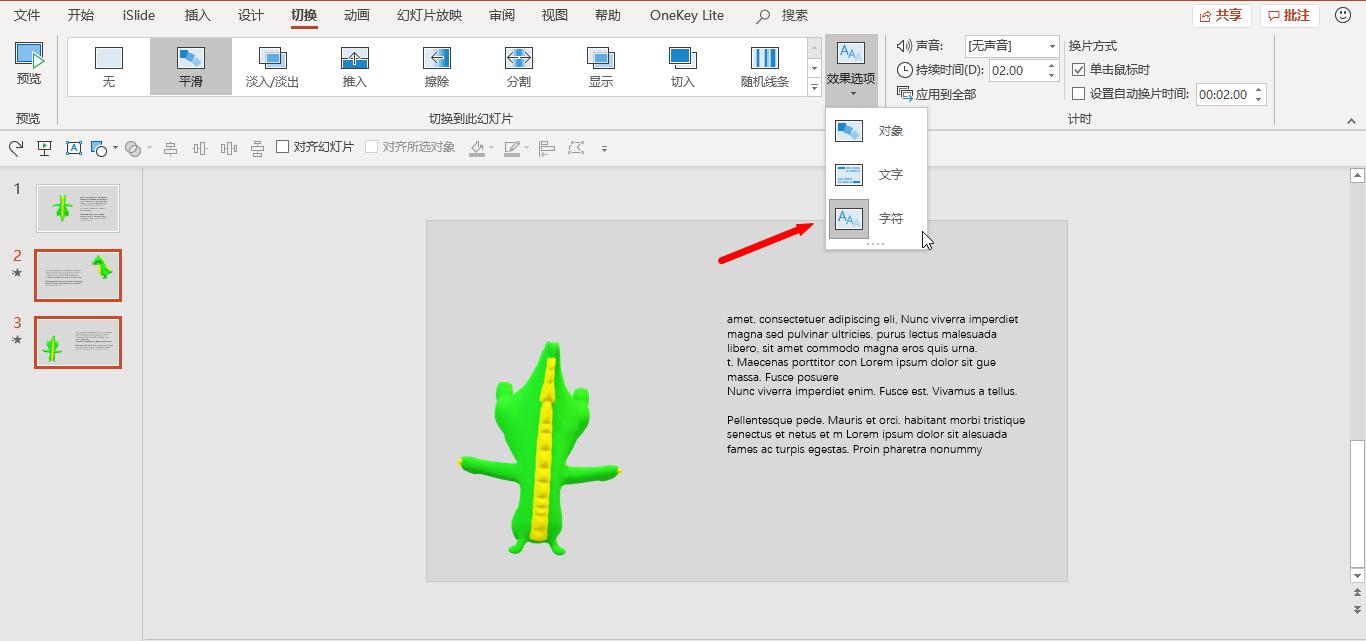Enable 对齐幻灯片 checkbox

(283, 147)
